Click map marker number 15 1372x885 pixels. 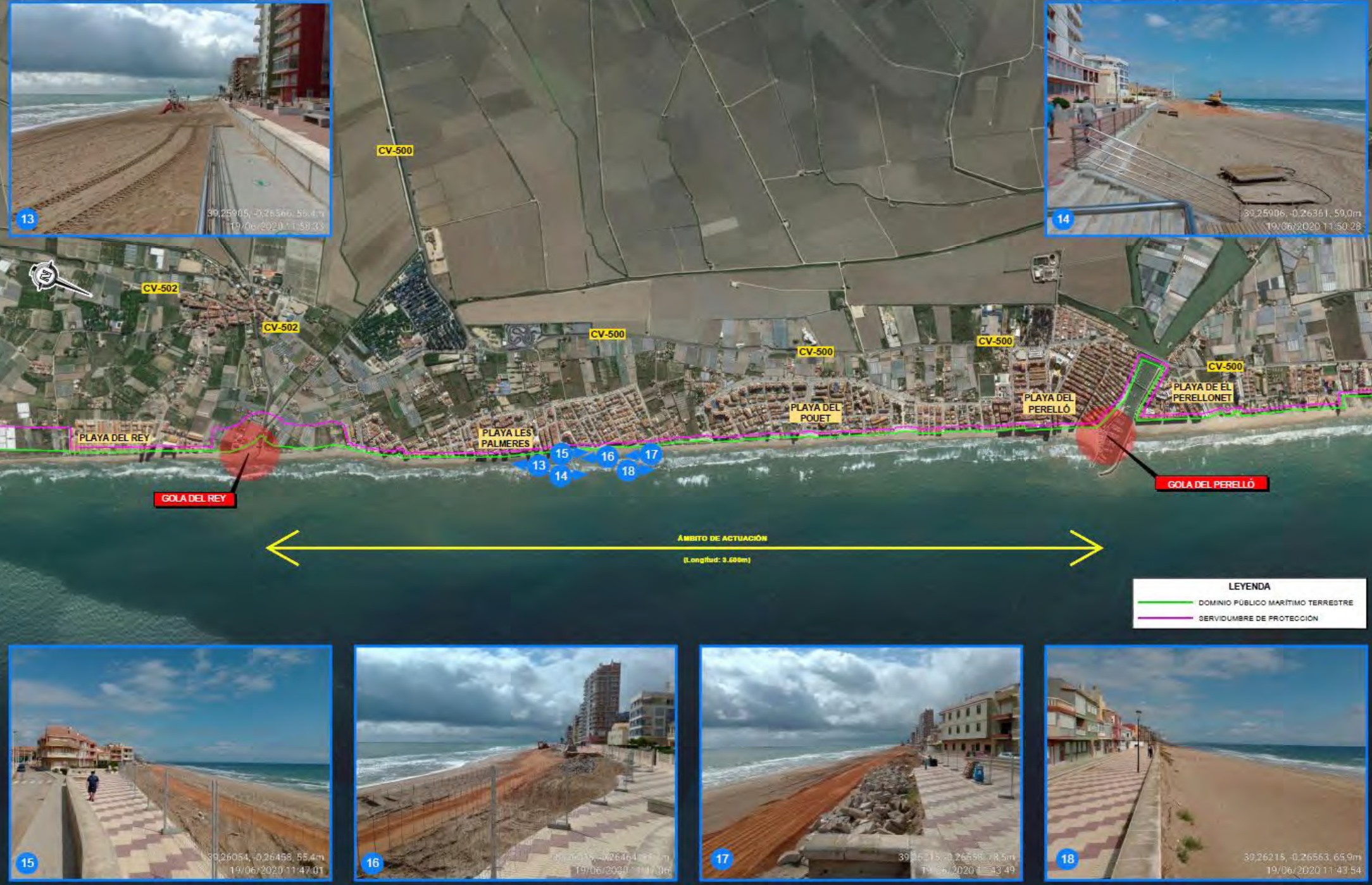(x=561, y=454)
